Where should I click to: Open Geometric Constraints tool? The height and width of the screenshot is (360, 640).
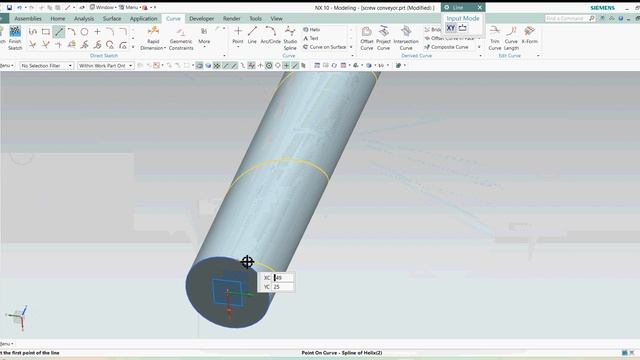pos(181,38)
